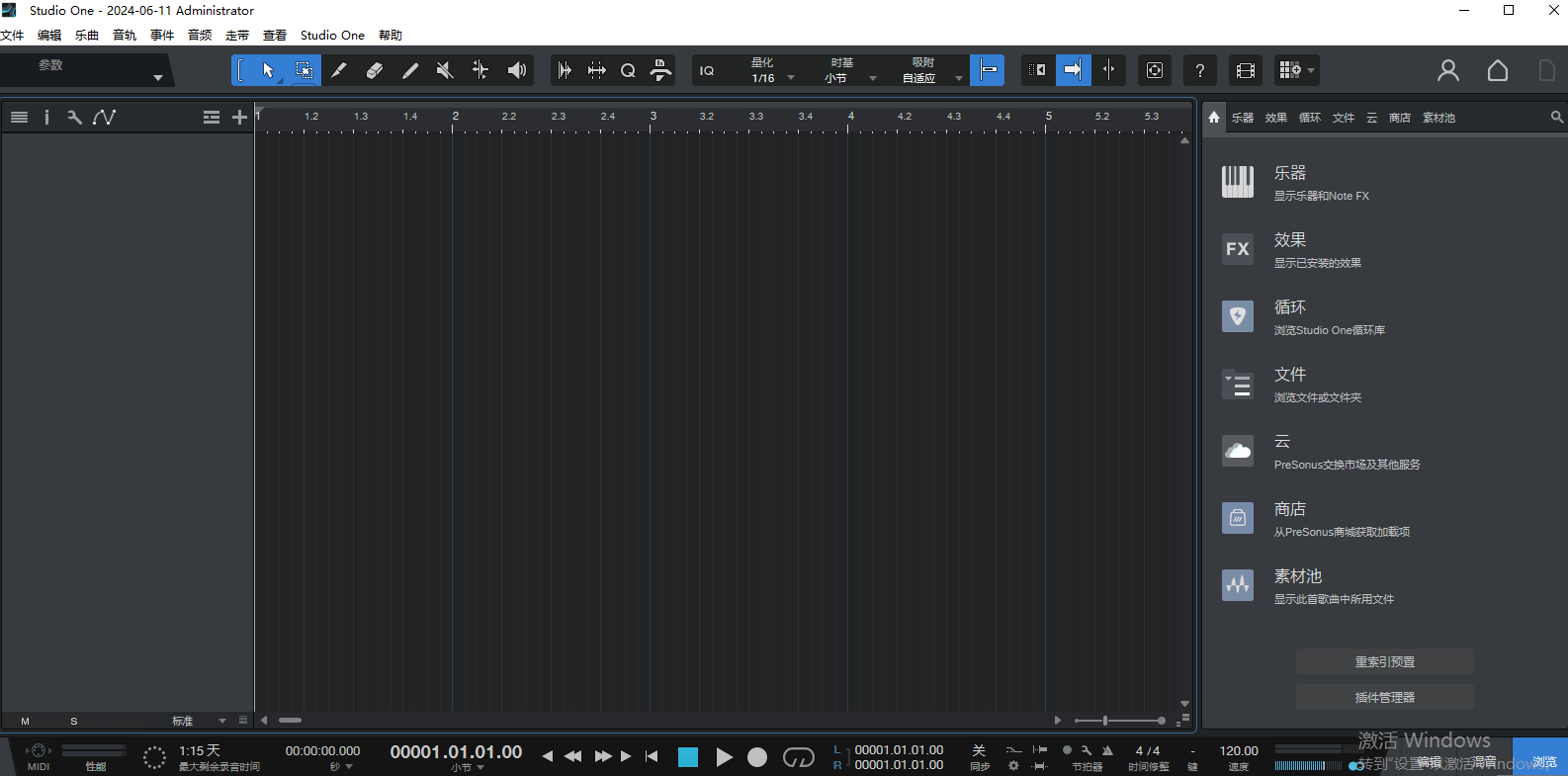The image size is (1568, 776).
Task: Toggle Autoscroll arrow button
Action: point(1073,70)
